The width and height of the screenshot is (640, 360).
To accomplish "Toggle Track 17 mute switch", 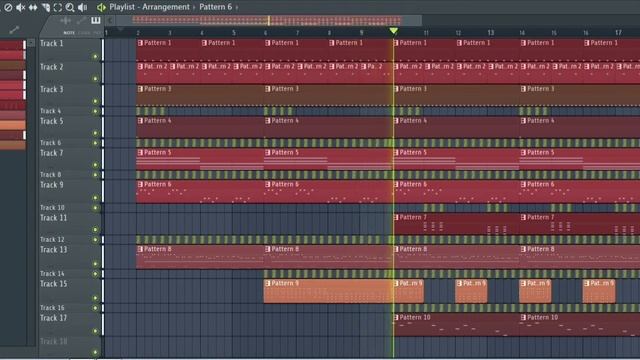I will coord(95,331).
